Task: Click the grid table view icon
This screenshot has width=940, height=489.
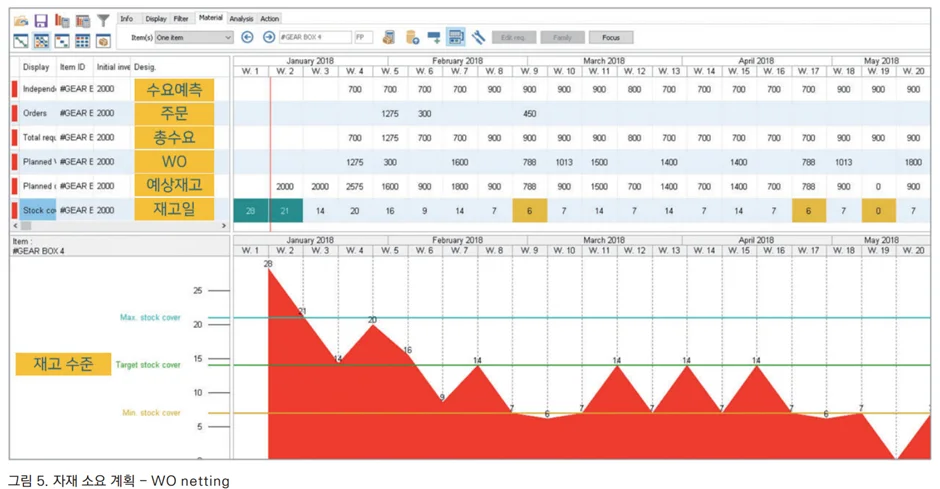Action: pos(82,41)
